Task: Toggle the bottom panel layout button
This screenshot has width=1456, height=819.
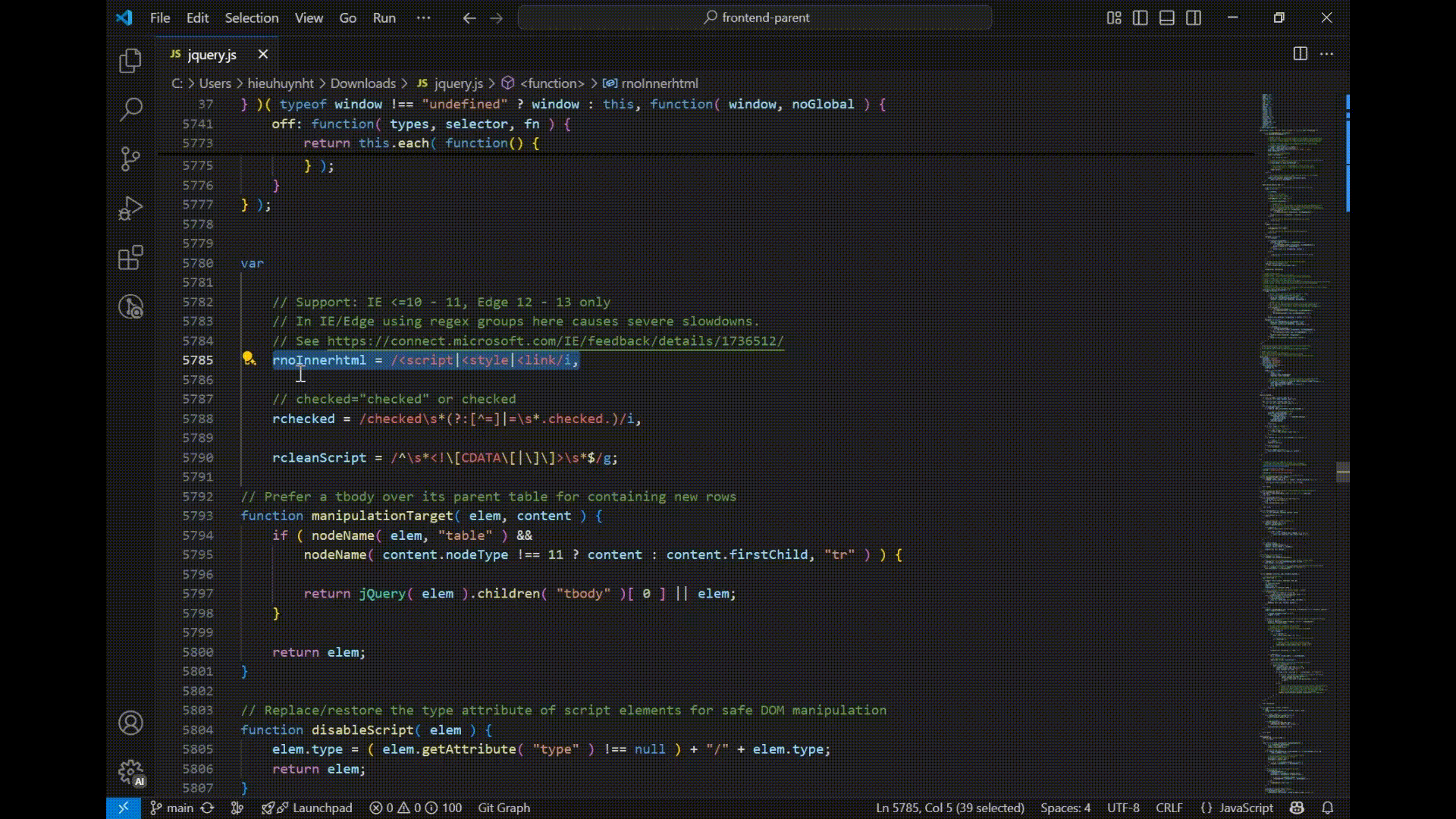Action: [1167, 17]
